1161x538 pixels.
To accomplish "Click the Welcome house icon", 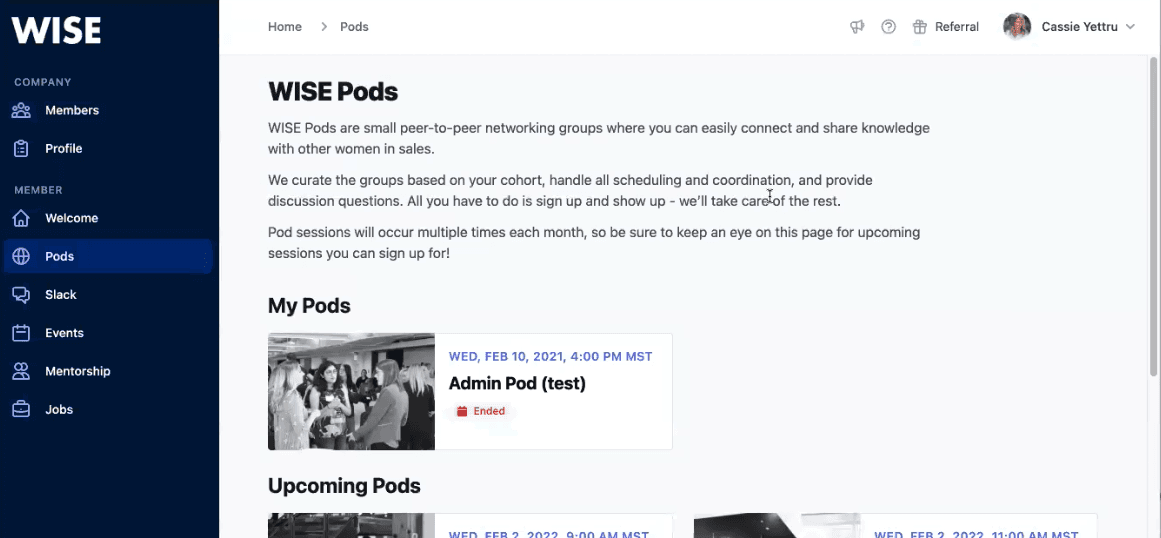I will [x=21, y=218].
